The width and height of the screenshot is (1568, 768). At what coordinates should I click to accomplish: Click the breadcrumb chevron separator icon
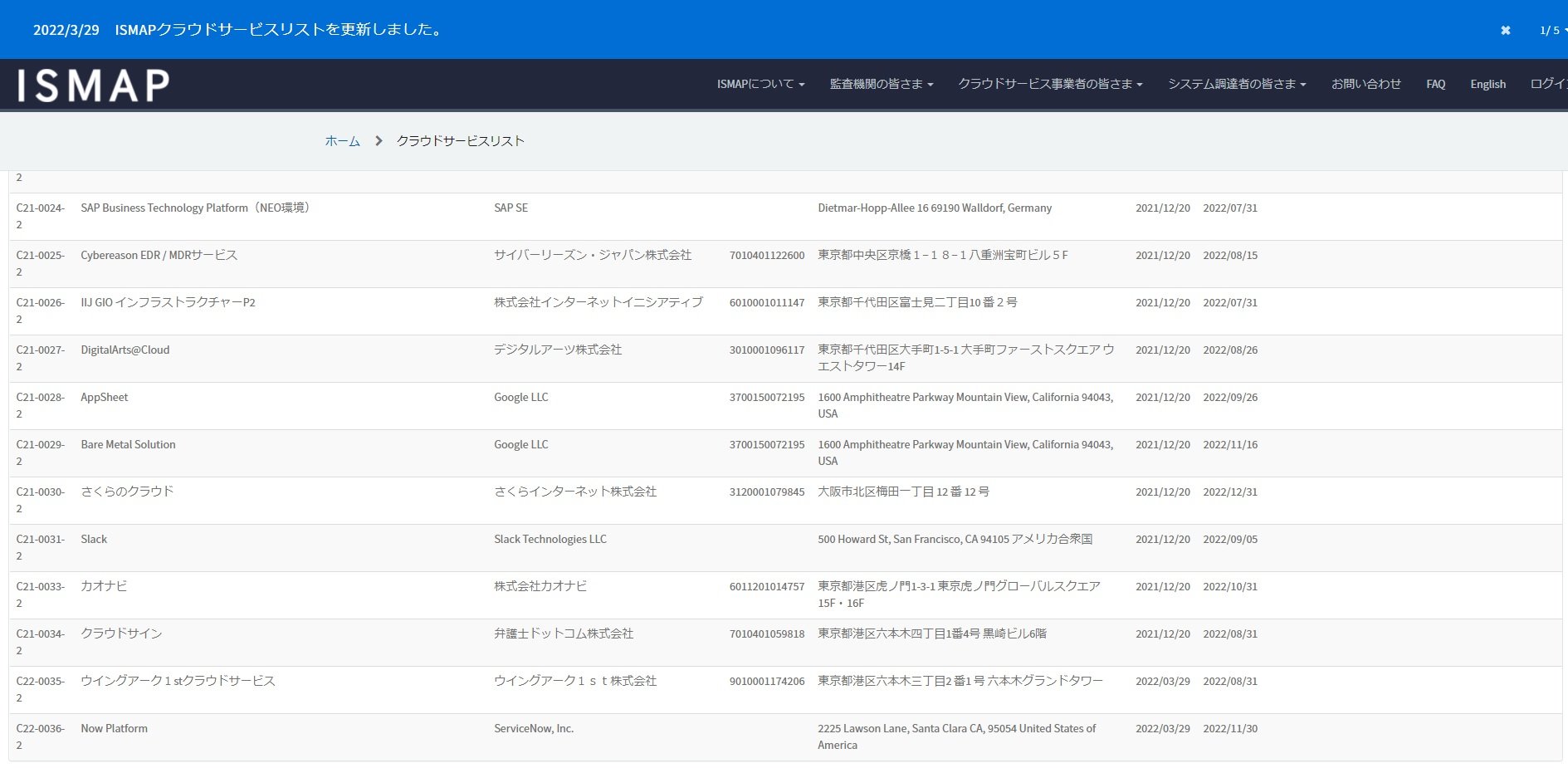379,141
